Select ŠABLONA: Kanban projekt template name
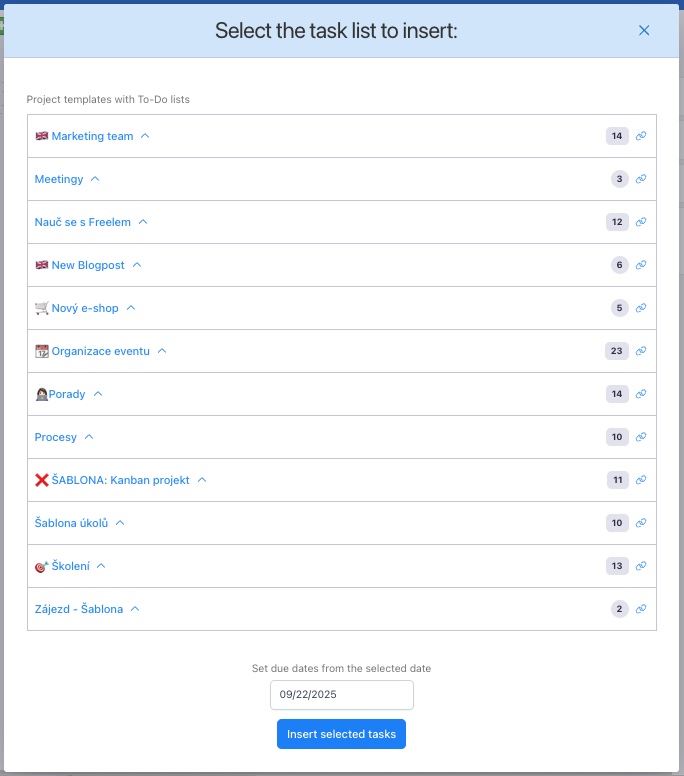684x776 pixels. point(121,480)
